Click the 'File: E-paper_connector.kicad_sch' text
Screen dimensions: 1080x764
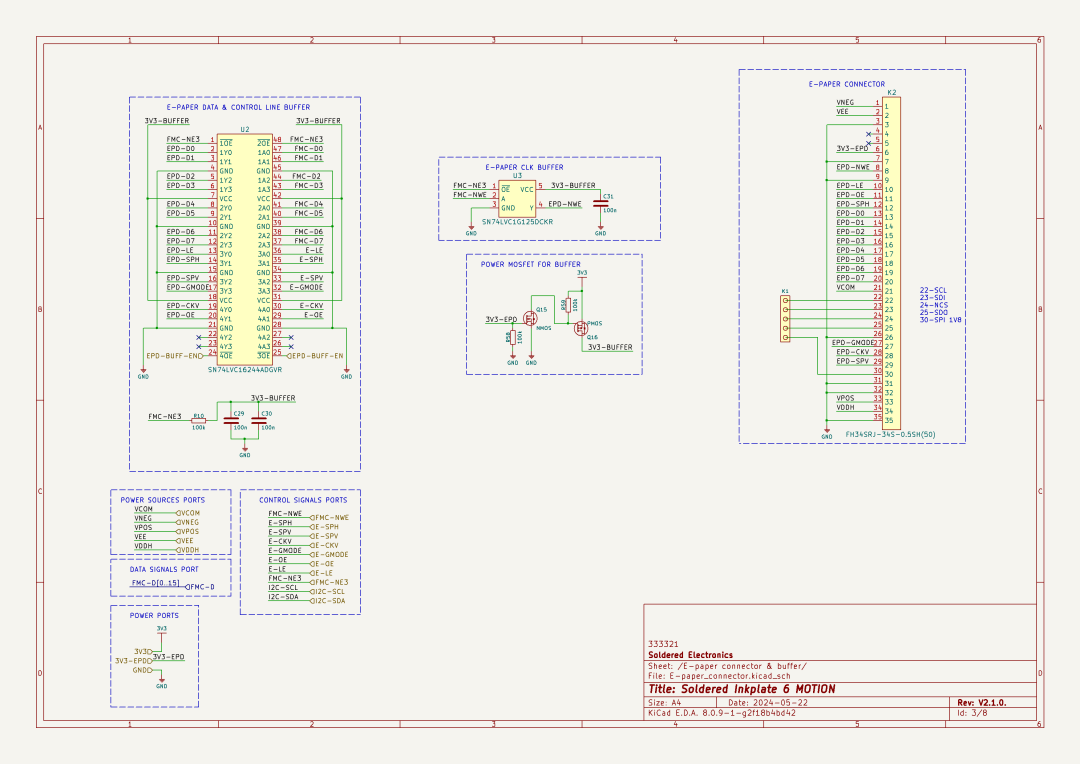pyautogui.click(x=719, y=677)
